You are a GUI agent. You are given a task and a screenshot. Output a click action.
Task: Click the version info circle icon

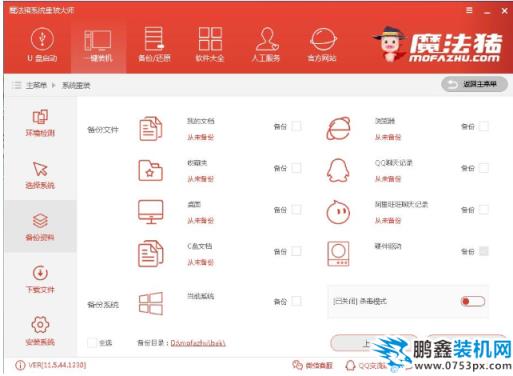pos(20,365)
